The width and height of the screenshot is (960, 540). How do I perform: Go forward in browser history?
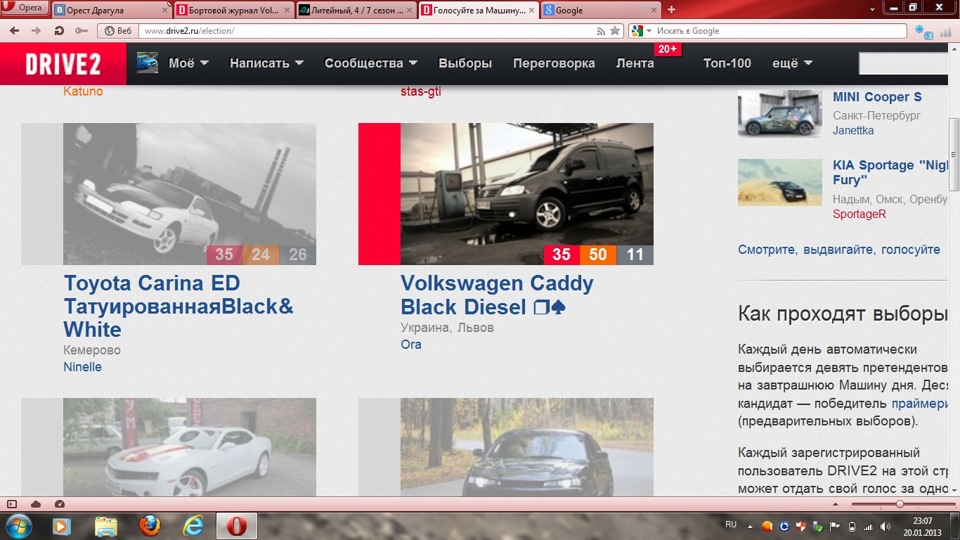pyautogui.click(x=36, y=31)
